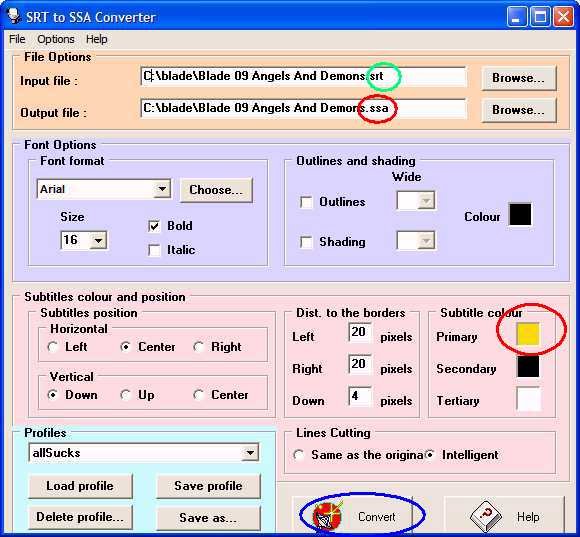The image size is (580, 537).
Task: Click the Load profile button
Action: pos(80,486)
